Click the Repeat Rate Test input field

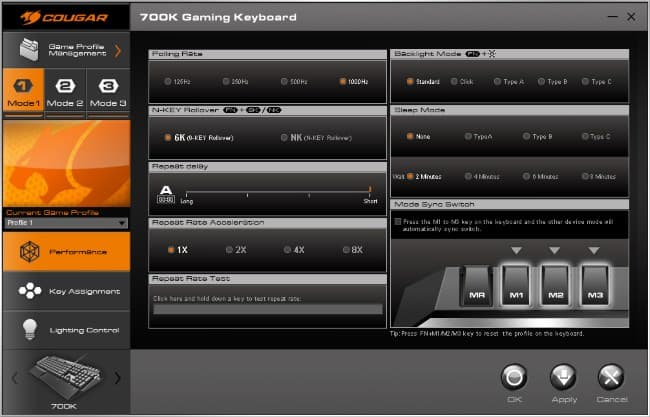(268, 309)
